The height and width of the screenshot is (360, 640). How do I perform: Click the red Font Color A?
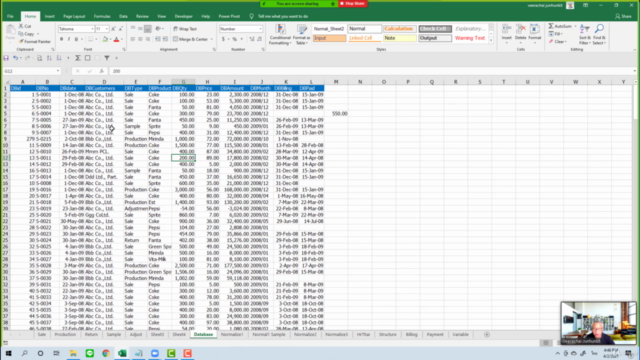point(116,40)
